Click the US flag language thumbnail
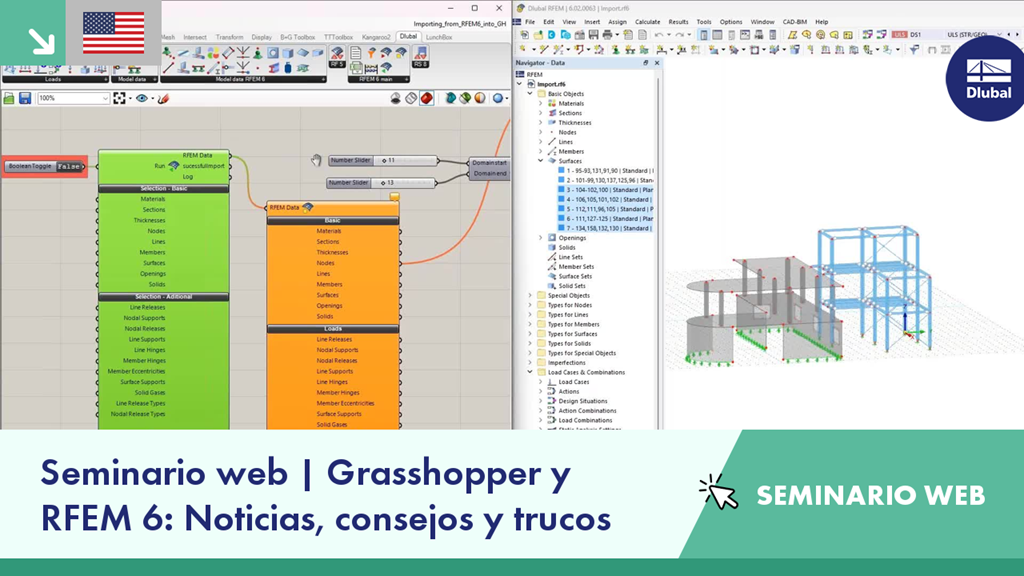The width and height of the screenshot is (1024, 576). coord(114,33)
